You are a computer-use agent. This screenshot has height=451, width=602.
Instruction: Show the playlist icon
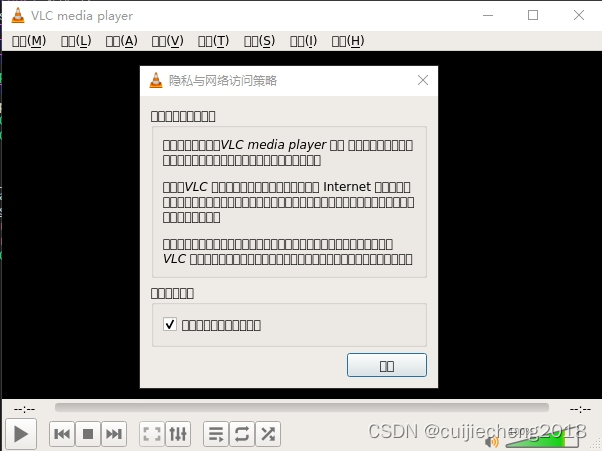(x=216, y=434)
